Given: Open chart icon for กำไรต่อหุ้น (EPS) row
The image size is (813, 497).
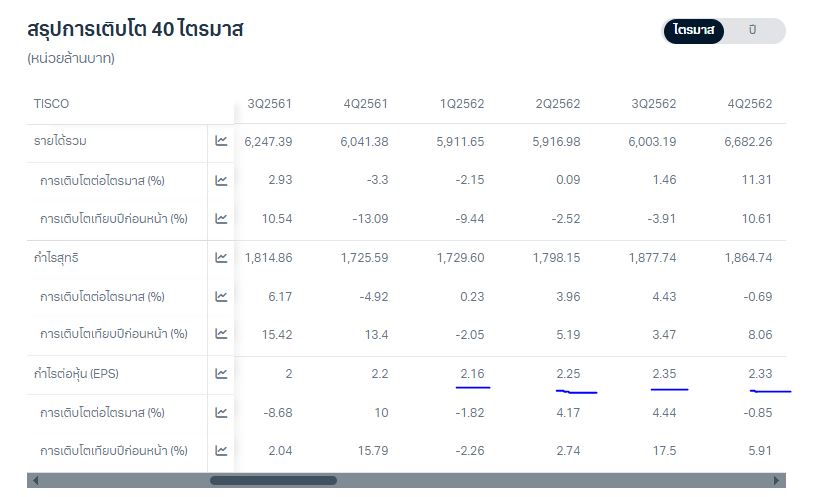Looking at the screenshot, I should [221, 374].
